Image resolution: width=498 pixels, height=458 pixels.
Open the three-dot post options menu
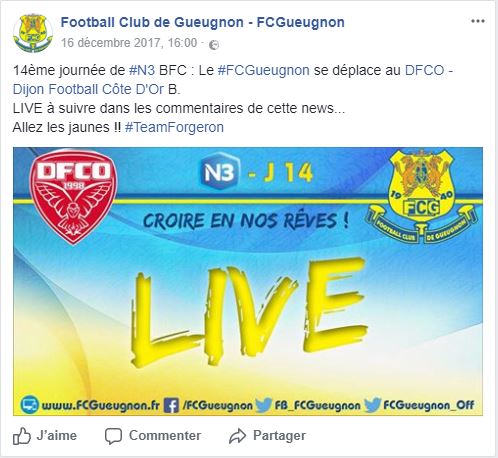(x=477, y=21)
